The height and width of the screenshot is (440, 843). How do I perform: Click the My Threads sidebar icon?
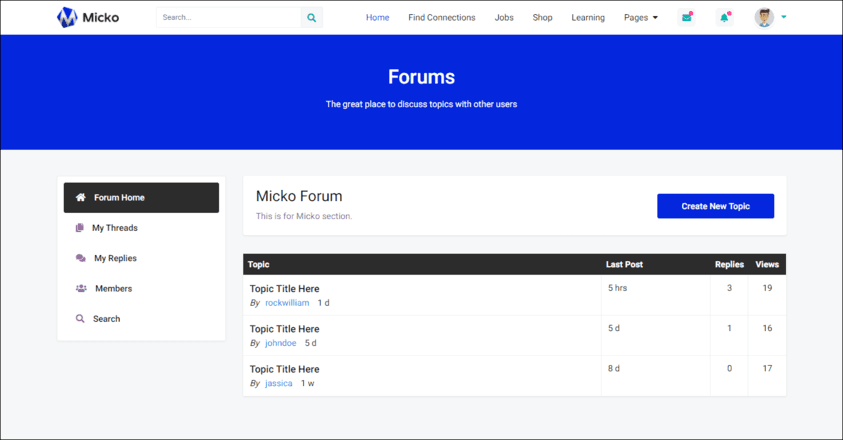click(x=80, y=228)
